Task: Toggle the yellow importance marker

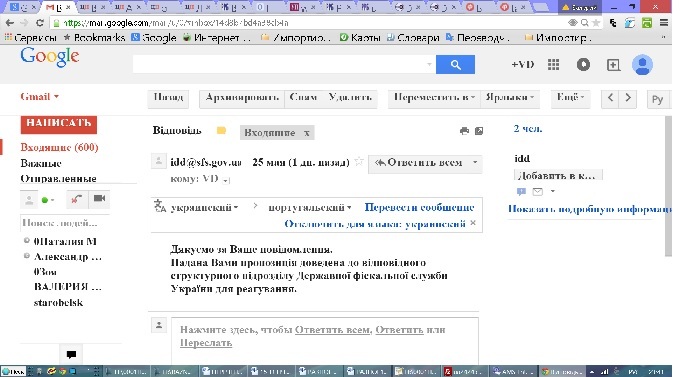Action: tap(221, 131)
